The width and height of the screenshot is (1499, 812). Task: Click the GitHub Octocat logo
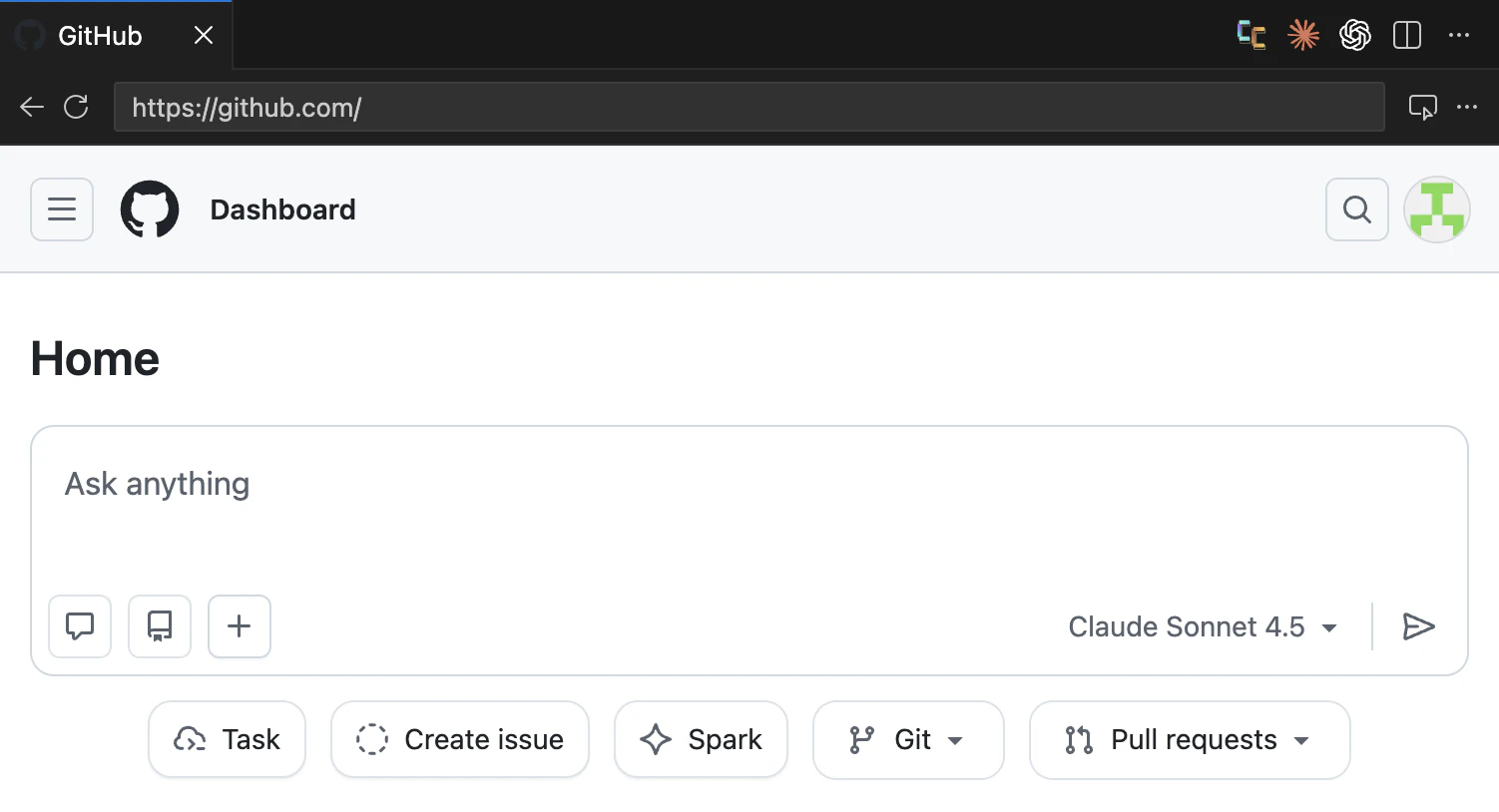pos(150,209)
